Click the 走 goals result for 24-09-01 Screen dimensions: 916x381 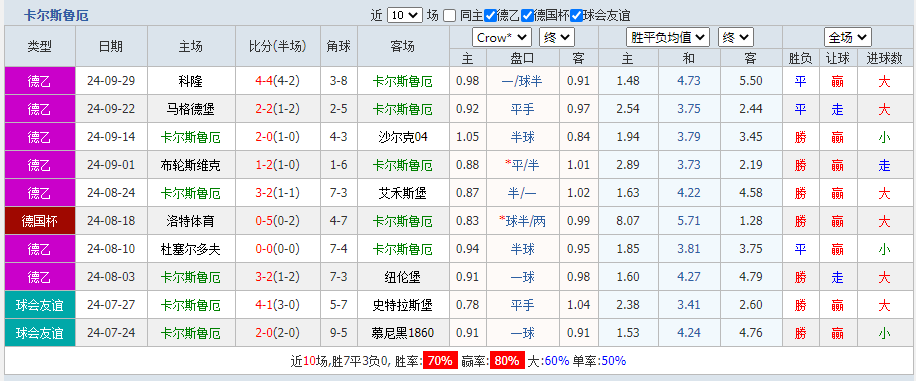[x=884, y=165]
